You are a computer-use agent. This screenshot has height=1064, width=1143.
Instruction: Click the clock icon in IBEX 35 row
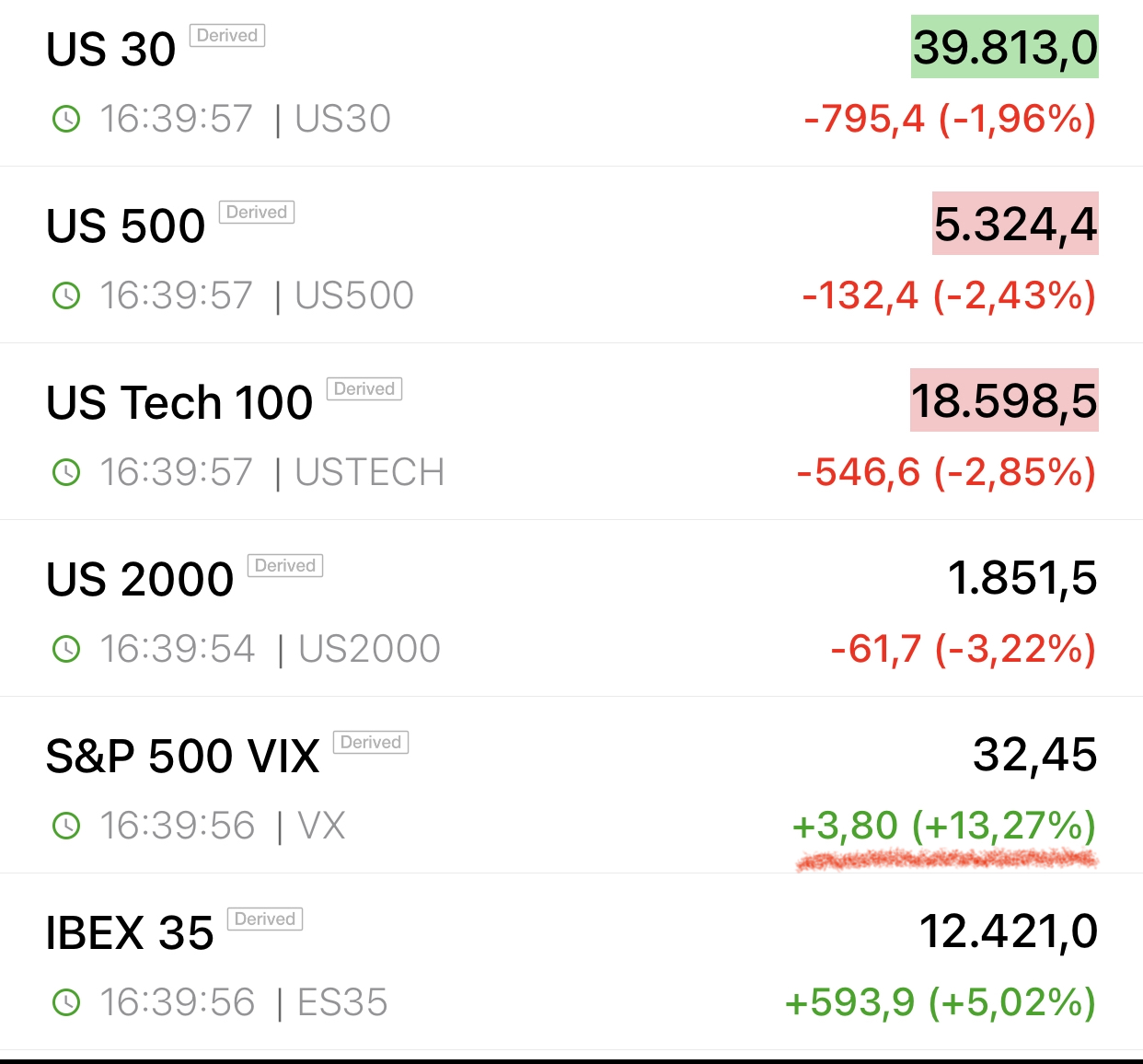point(66,1002)
